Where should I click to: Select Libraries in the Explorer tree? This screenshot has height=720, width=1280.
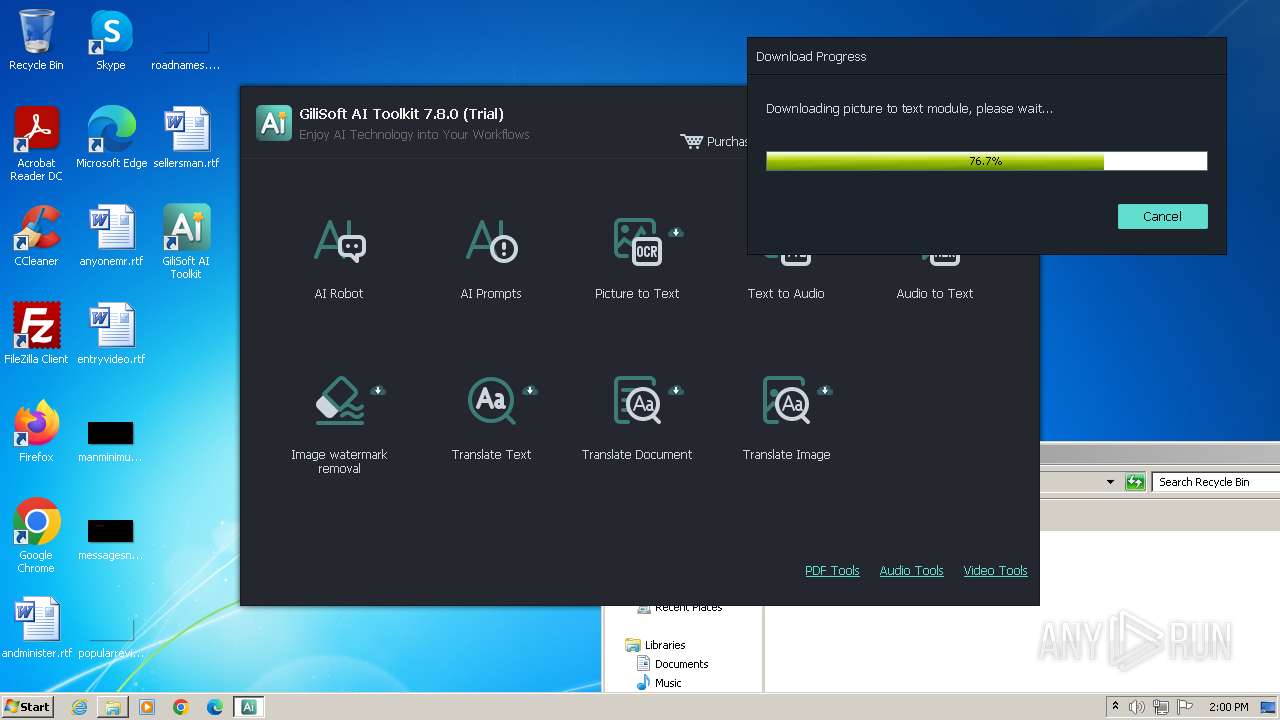[x=656, y=645]
